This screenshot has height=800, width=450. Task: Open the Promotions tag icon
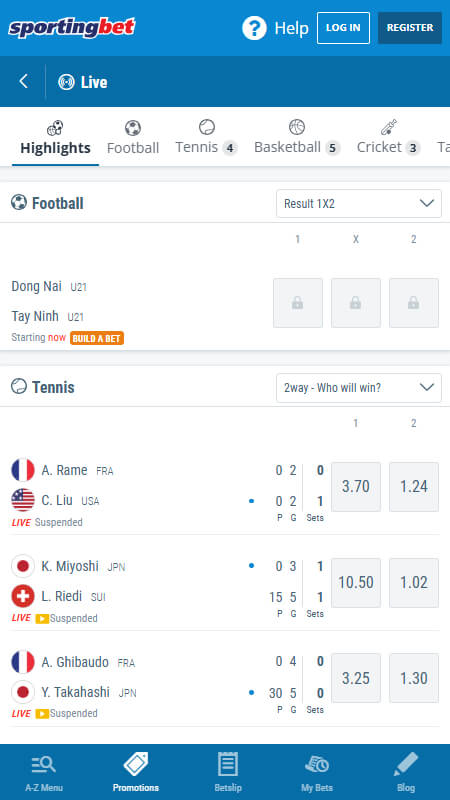click(x=136, y=764)
